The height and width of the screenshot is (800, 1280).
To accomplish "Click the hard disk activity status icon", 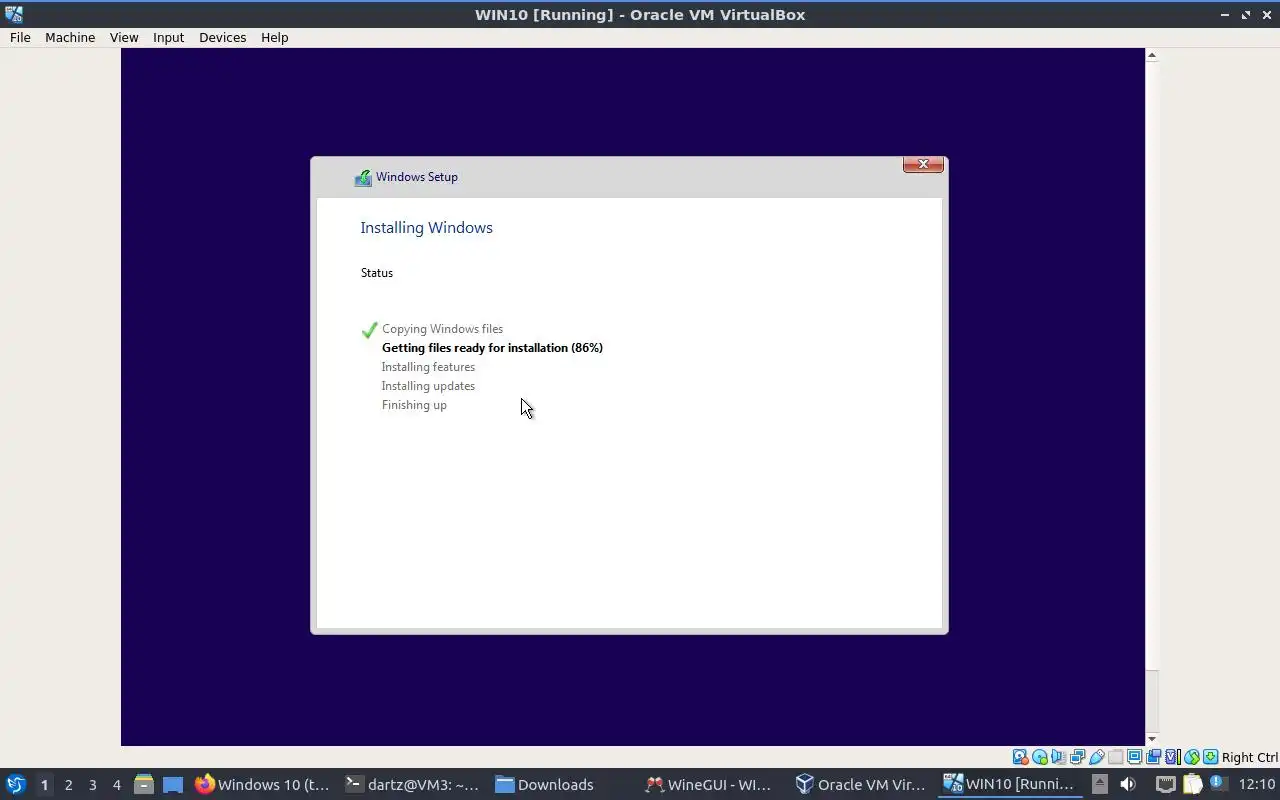I will pos(1020,757).
